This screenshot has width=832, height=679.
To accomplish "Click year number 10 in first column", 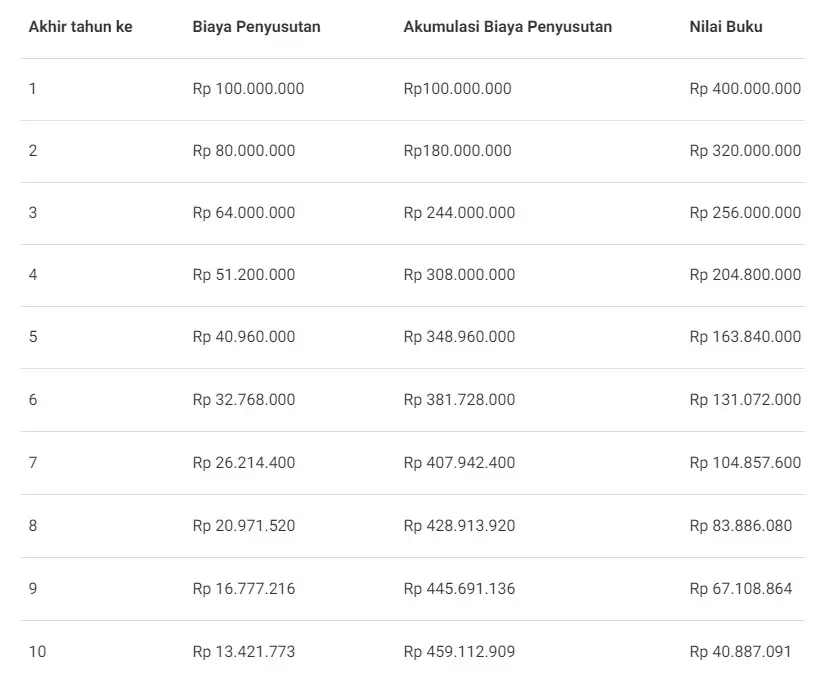I will click(37, 652).
